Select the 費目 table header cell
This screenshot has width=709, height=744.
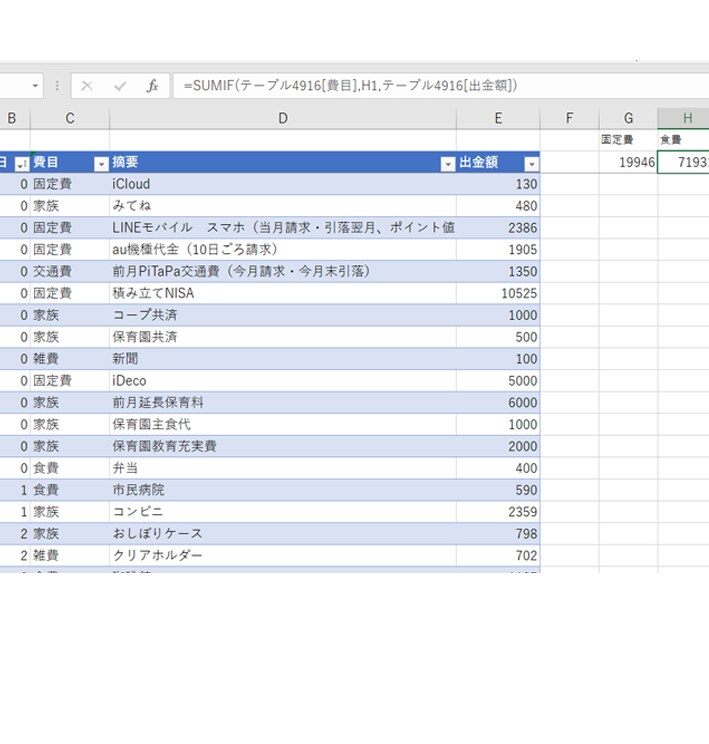70,162
